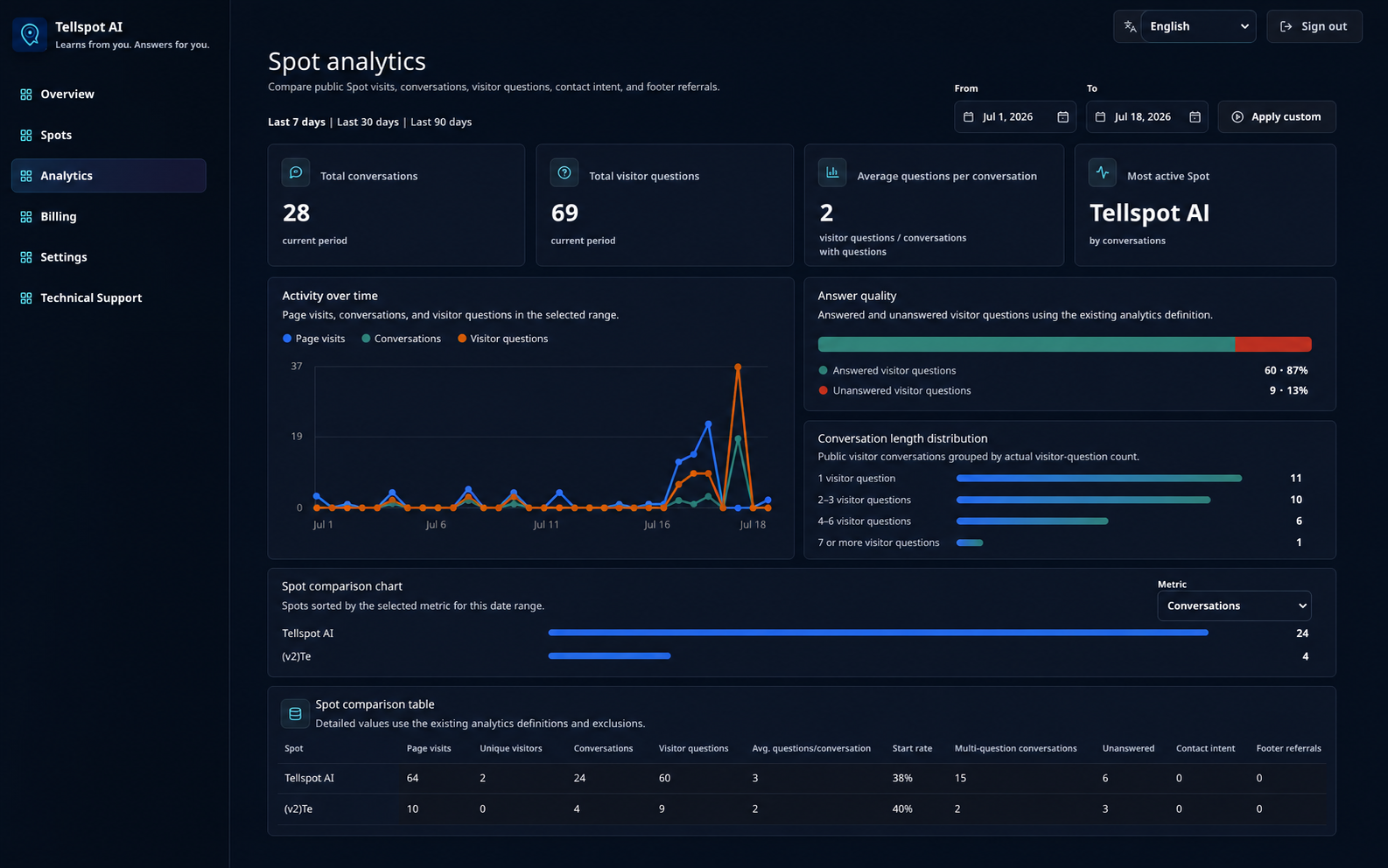Click (v2)Te row in comparison table

pos(802,809)
